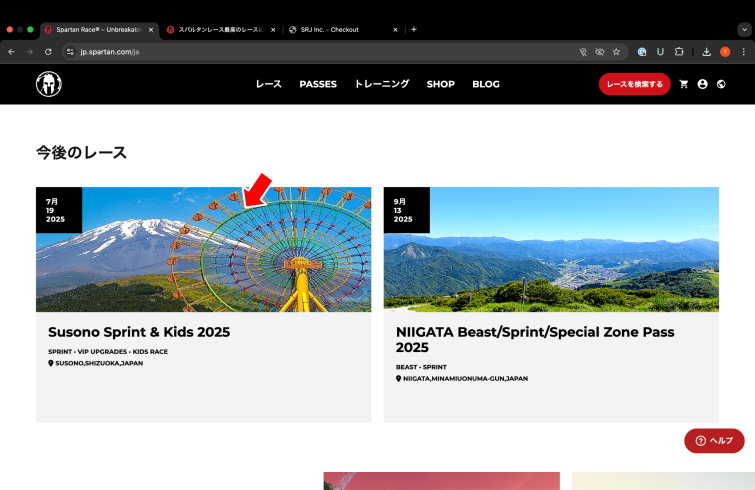Click the location pin icon beside NIIGATA
Viewport: 755px width, 490px height.
(x=398, y=379)
